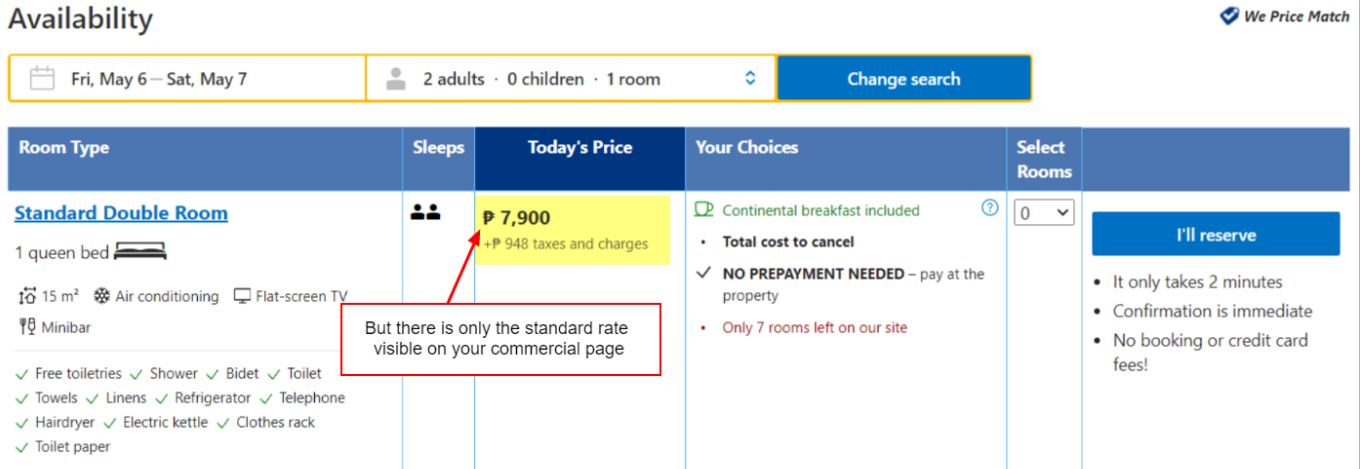Click the flat-screen TV icon
This screenshot has width=1360, height=469.
[x=242, y=296]
